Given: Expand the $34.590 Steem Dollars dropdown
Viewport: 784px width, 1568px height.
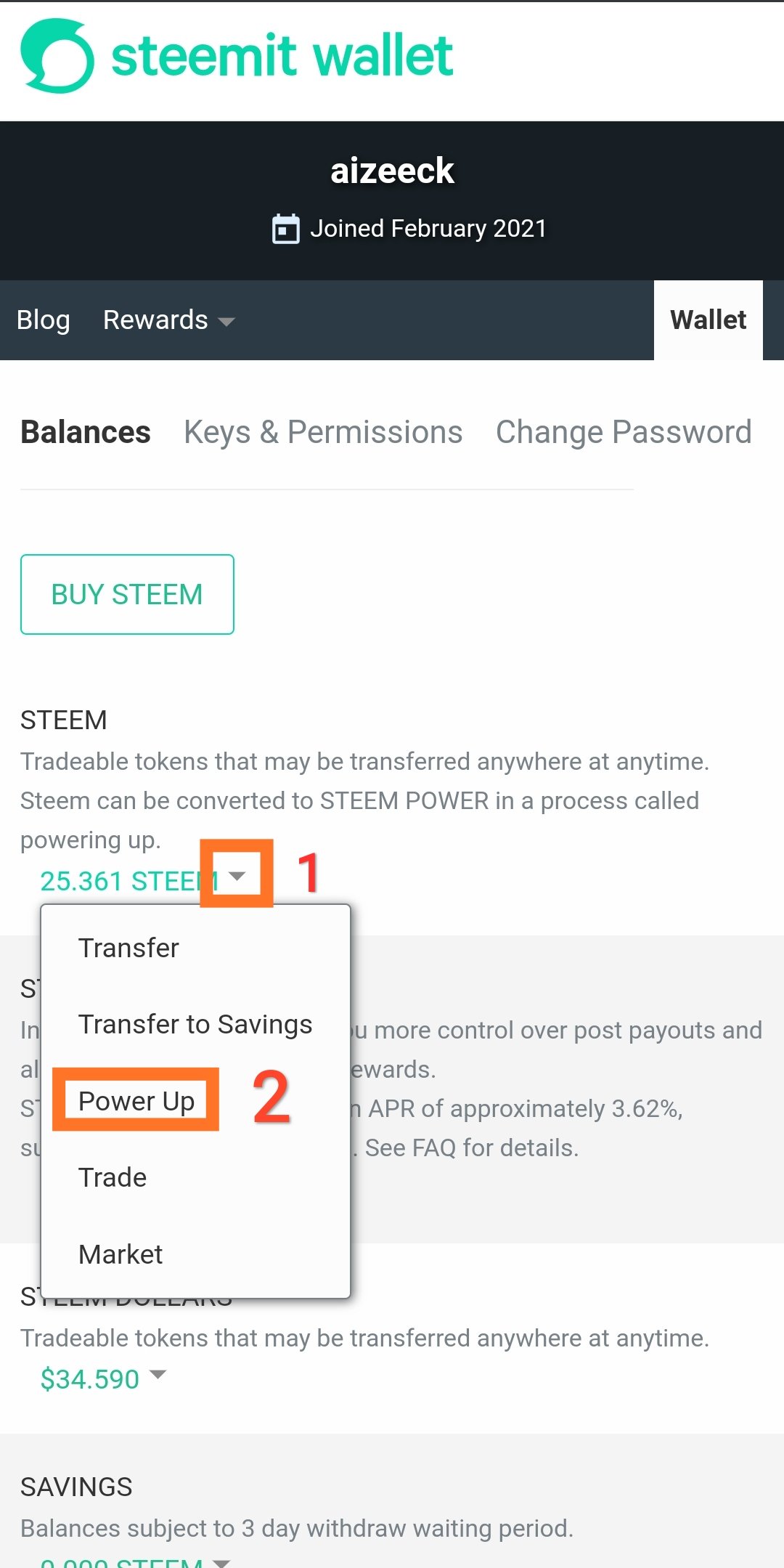Looking at the screenshot, I should pos(158,1374).
